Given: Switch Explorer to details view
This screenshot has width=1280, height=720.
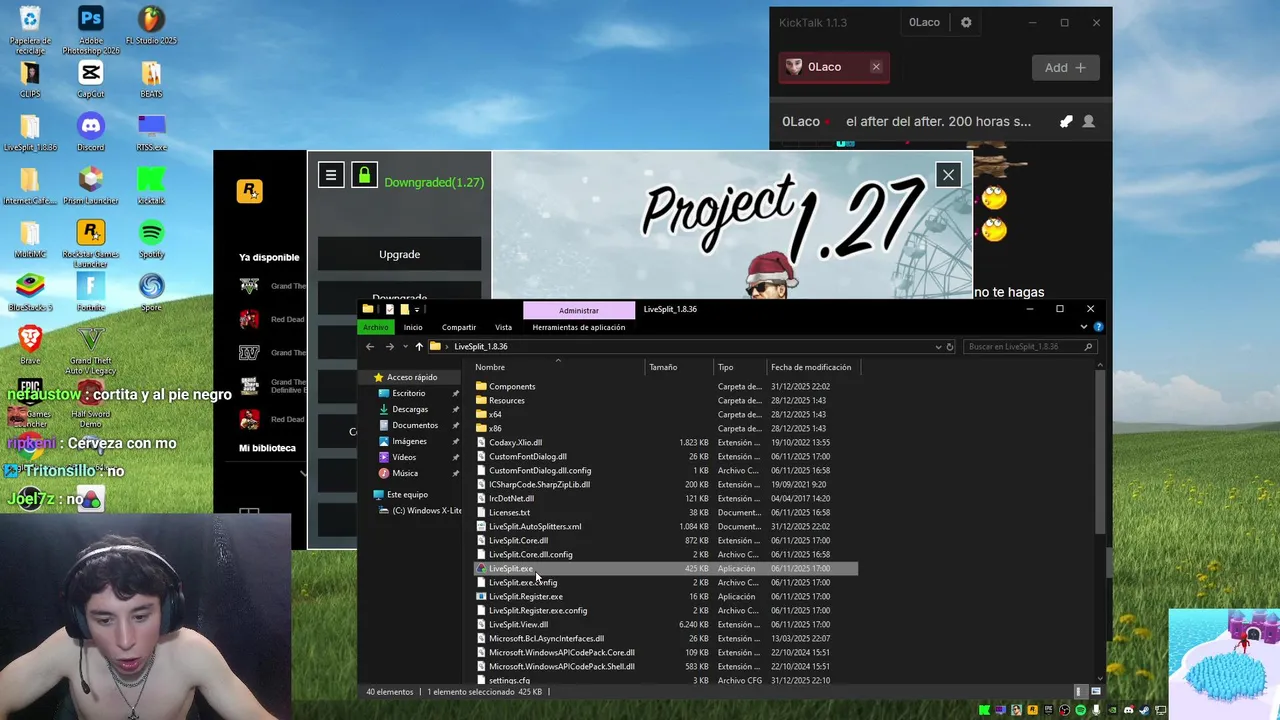Looking at the screenshot, I should click(x=1080, y=691).
